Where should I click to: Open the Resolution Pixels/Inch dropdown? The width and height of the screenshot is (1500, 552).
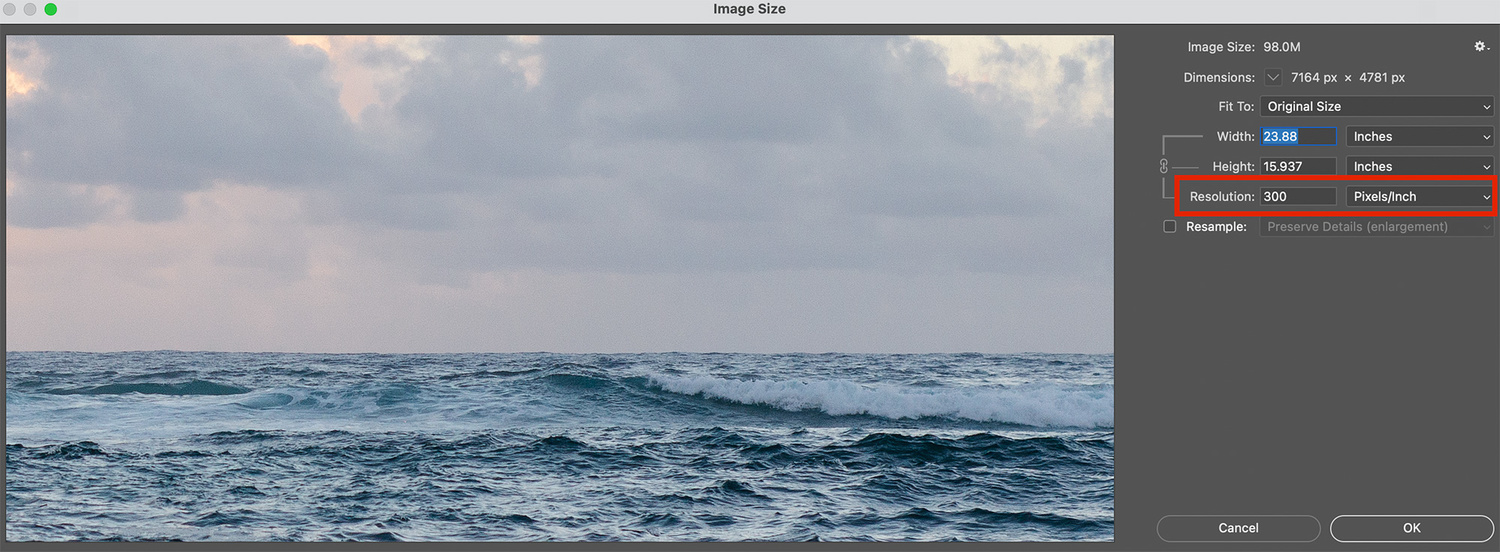click(x=1420, y=196)
